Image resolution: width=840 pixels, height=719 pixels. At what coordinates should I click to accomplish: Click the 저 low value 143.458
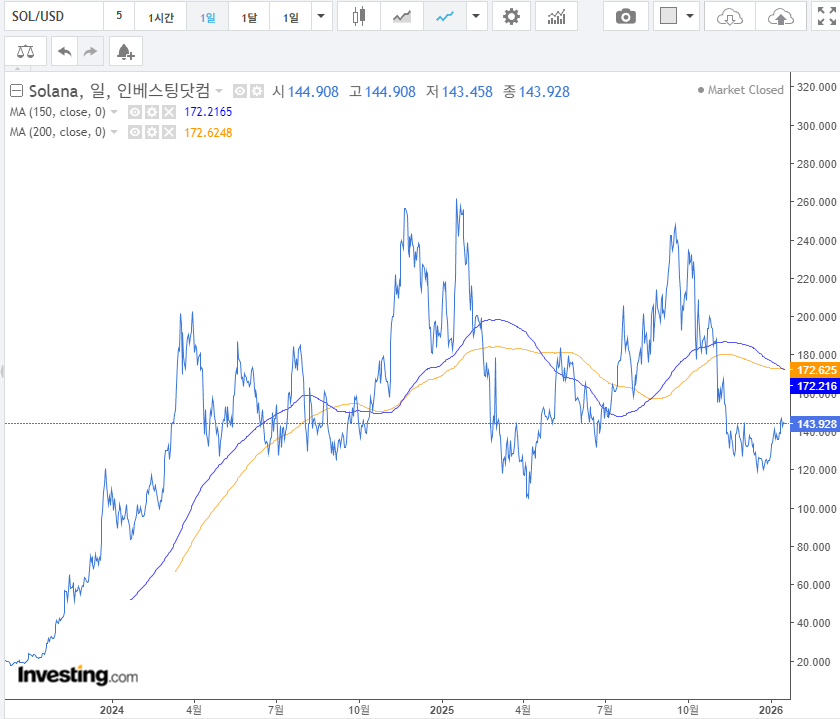467,92
